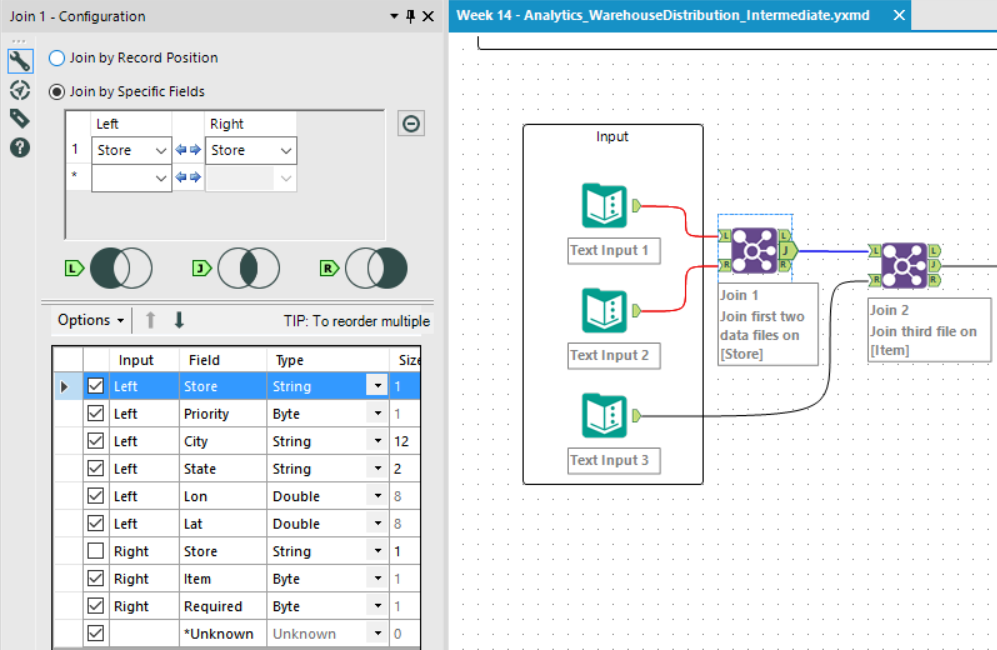Enable the Right Store field checkbox
This screenshot has height=650, width=997.
click(x=96, y=551)
